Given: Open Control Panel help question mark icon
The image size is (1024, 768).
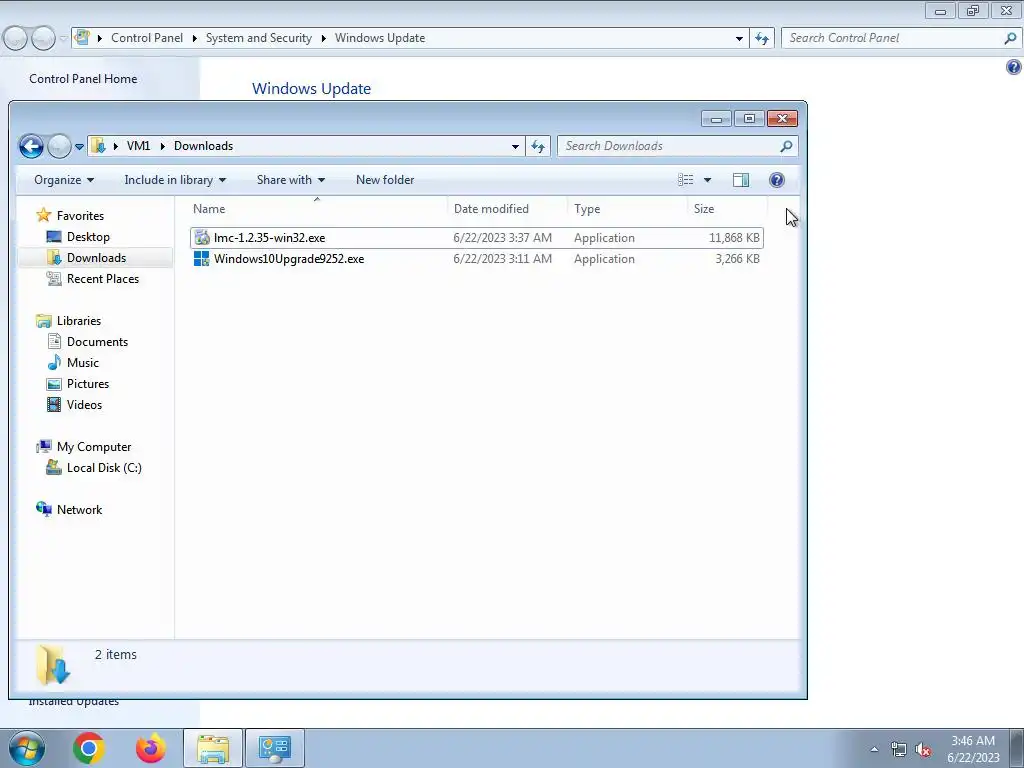Looking at the screenshot, I should coord(1014,67).
